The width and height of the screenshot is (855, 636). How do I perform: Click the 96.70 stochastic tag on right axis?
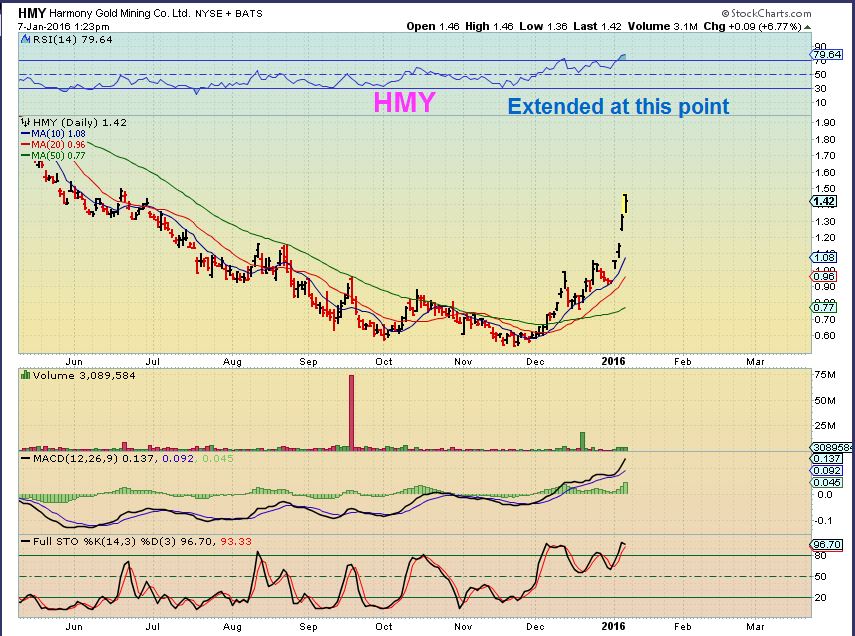827,544
